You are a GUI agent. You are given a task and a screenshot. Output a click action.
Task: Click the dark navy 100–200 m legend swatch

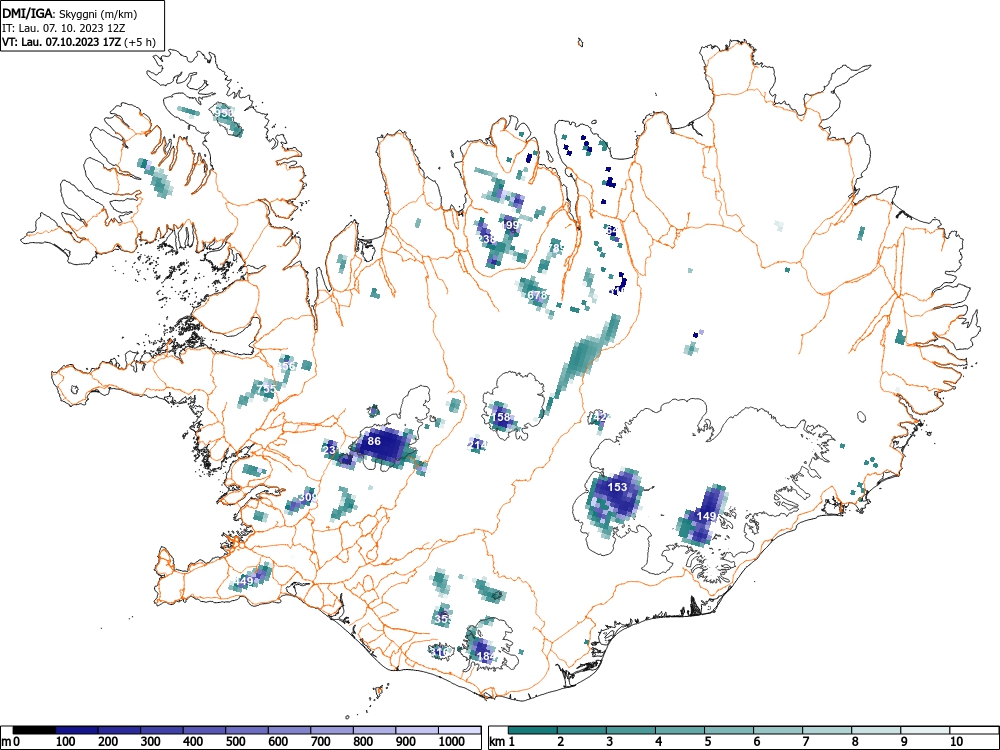77,730
